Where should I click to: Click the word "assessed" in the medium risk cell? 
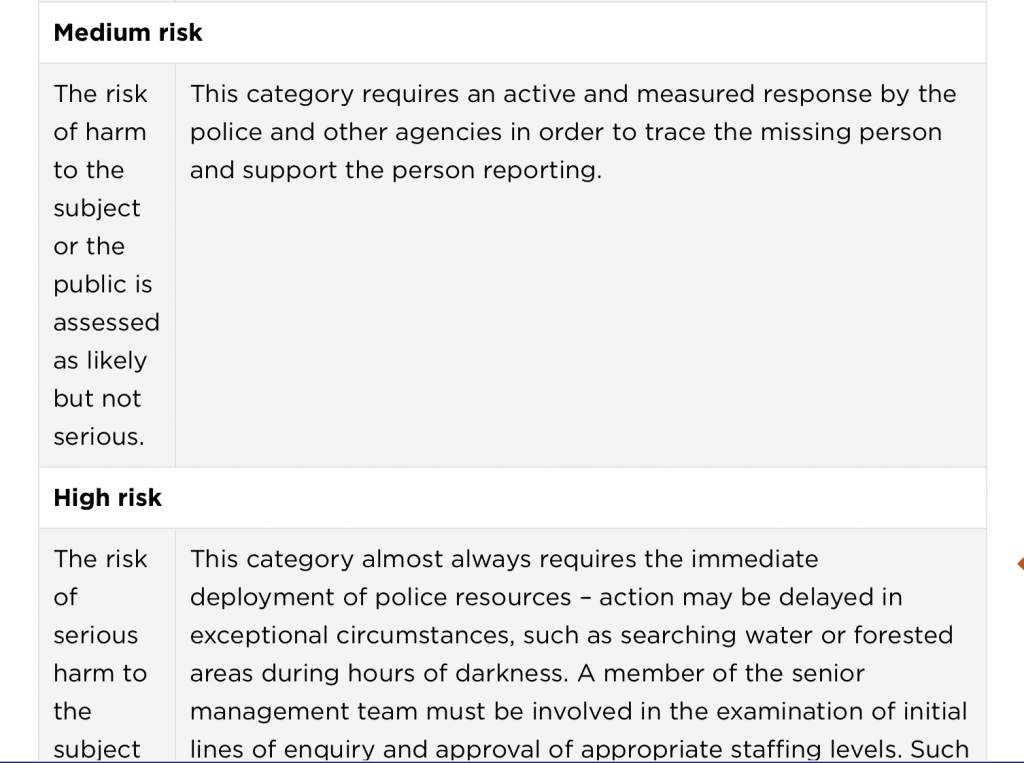[106, 322]
